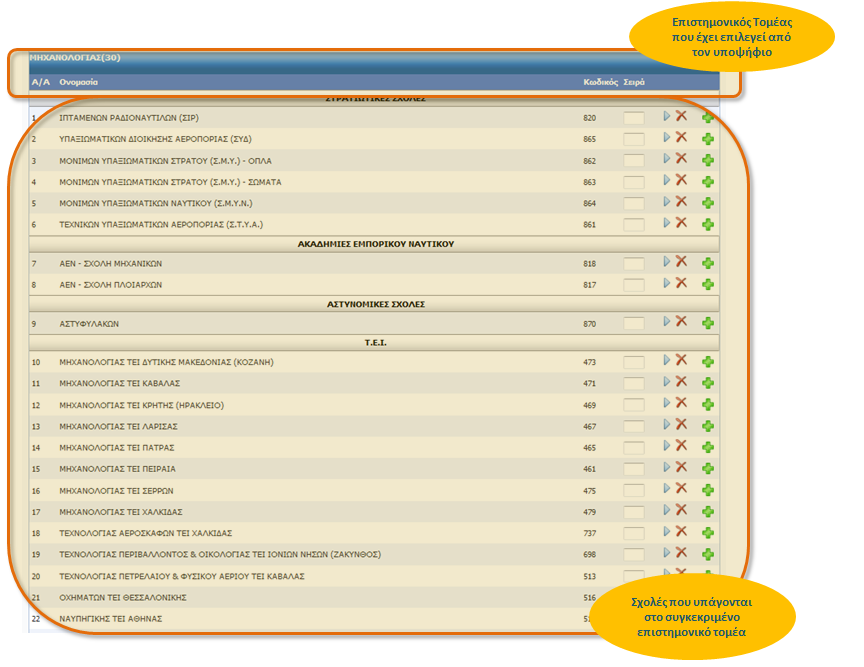
Task: Click the Ονομασία column header
Action: coord(79,82)
